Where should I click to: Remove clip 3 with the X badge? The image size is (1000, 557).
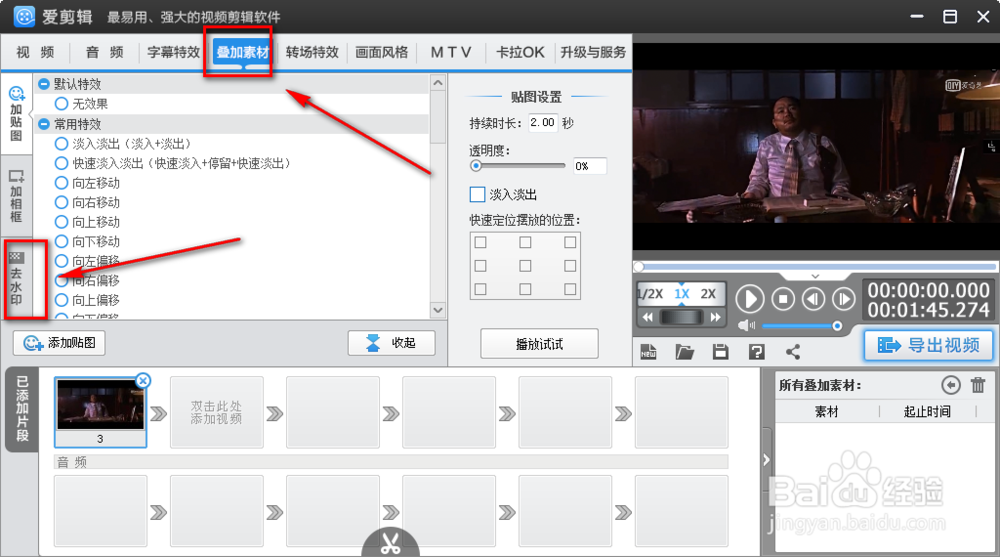pos(143,381)
